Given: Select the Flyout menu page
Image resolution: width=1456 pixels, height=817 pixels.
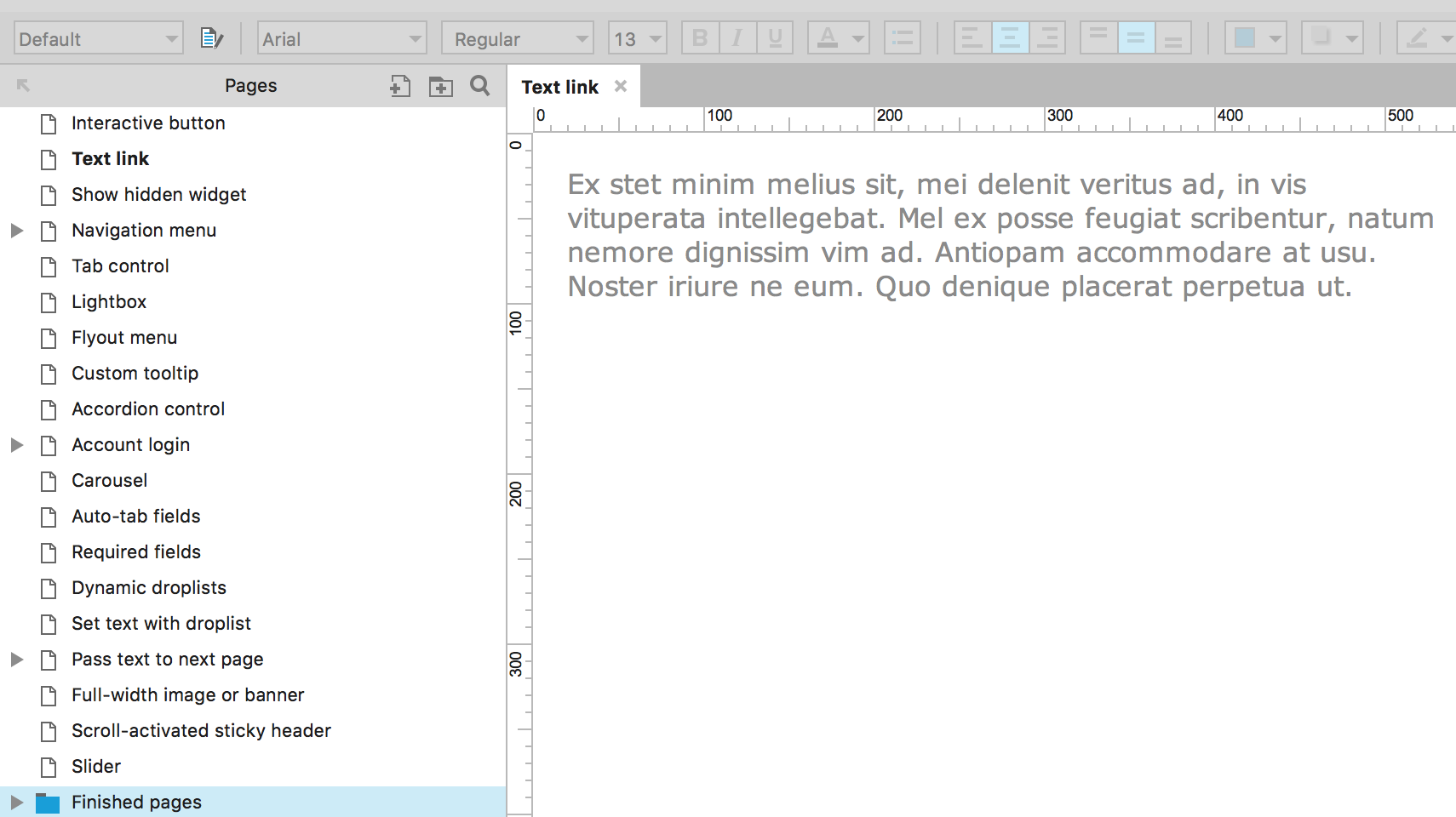Looking at the screenshot, I should coord(124,337).
